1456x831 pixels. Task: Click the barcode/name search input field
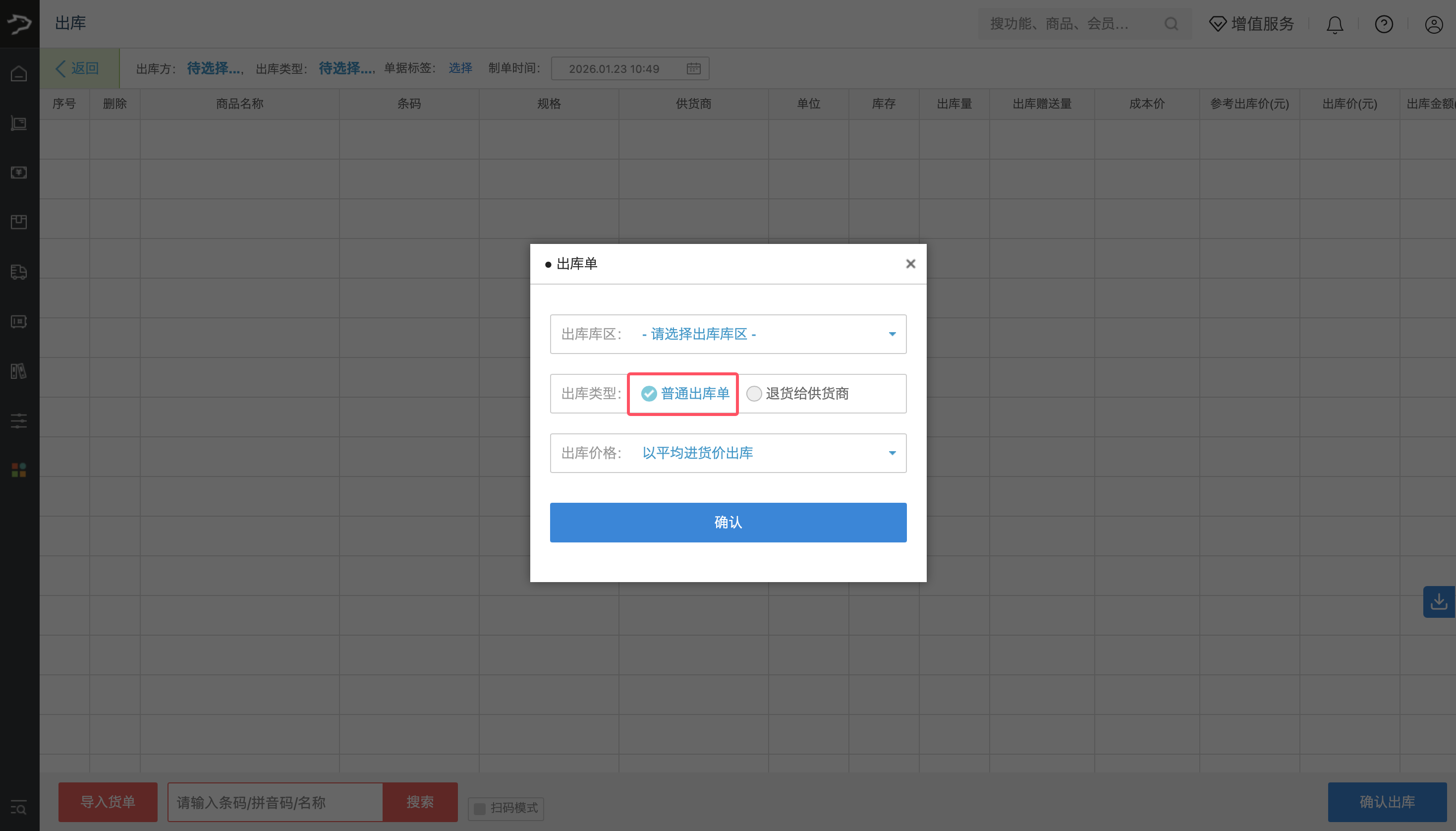click(275, 802)
